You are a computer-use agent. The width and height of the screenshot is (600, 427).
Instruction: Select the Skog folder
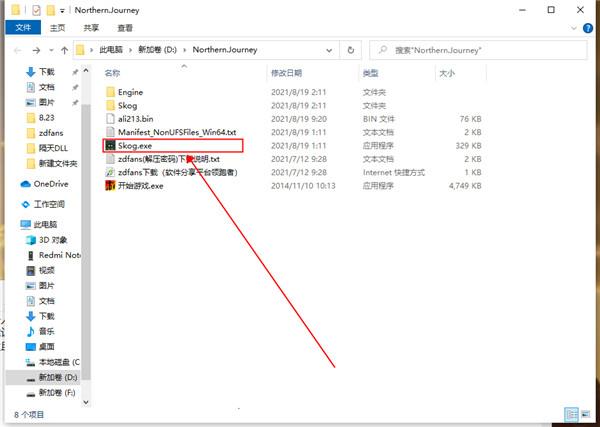click(127, 106)
